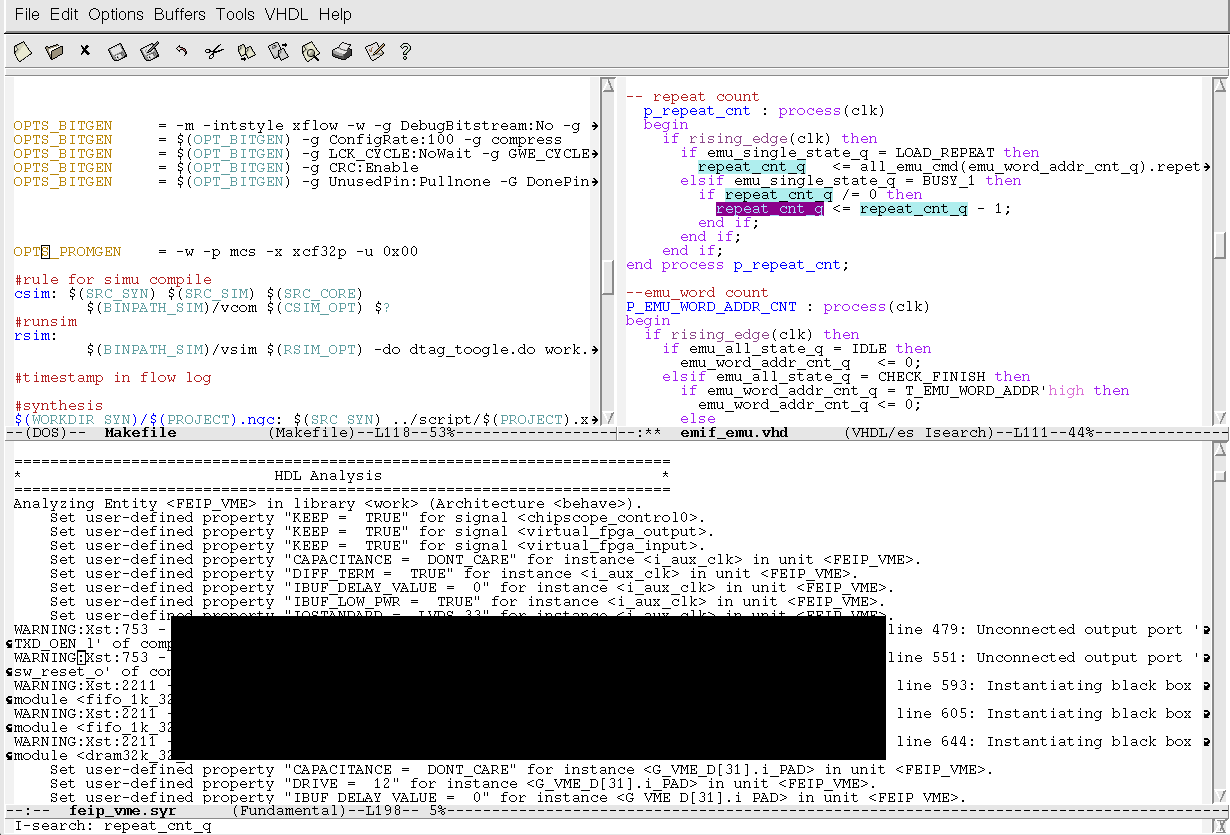The height and width of the screenshot is (835, 1230).
Task: Click the feip_vme.syr pane scrollbar
Action: (1220, 625)
